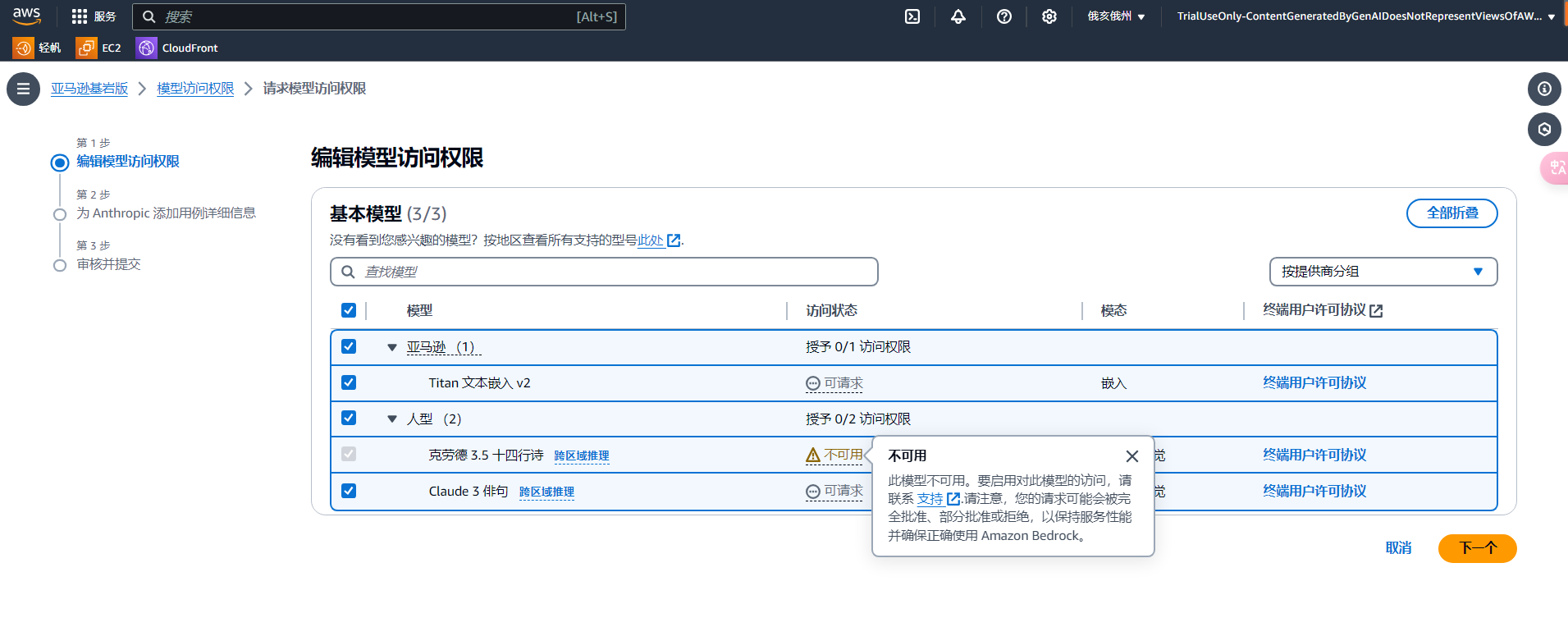Open the 轻帆 Lightsail shortcut icon
The height and width of the screenshot is (627, 1568).
23,48
